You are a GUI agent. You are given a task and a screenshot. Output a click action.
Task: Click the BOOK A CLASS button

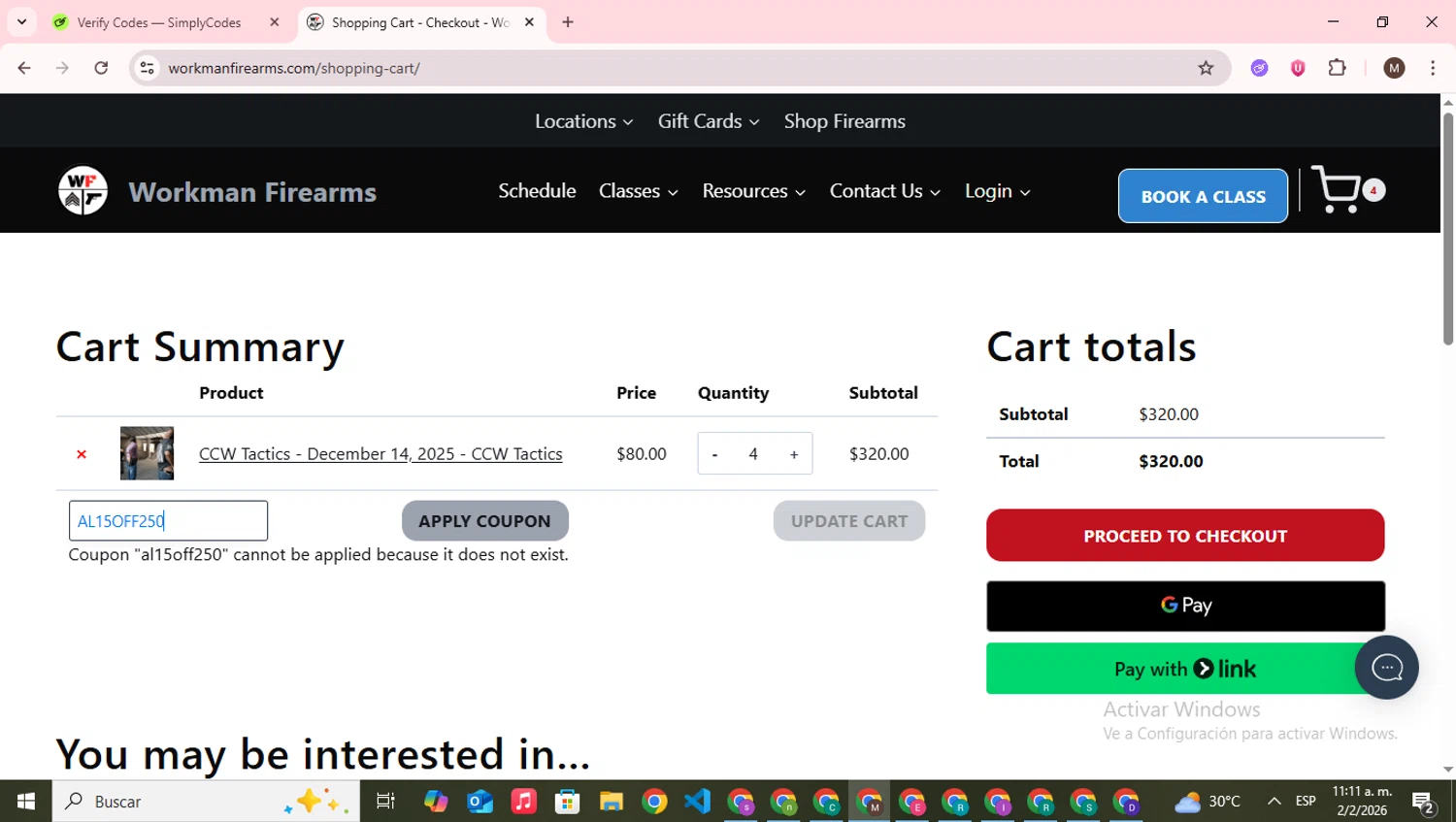coord(1203,196)
